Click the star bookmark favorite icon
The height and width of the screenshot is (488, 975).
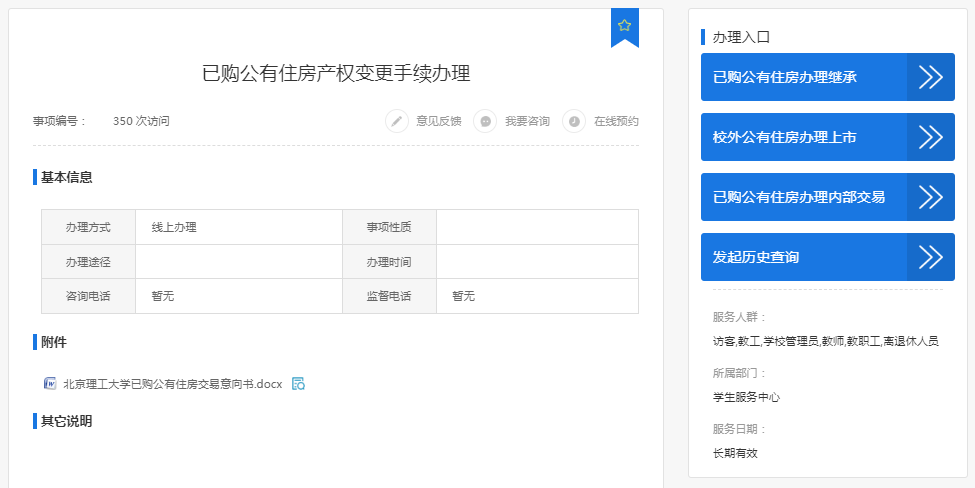point(624,25)
